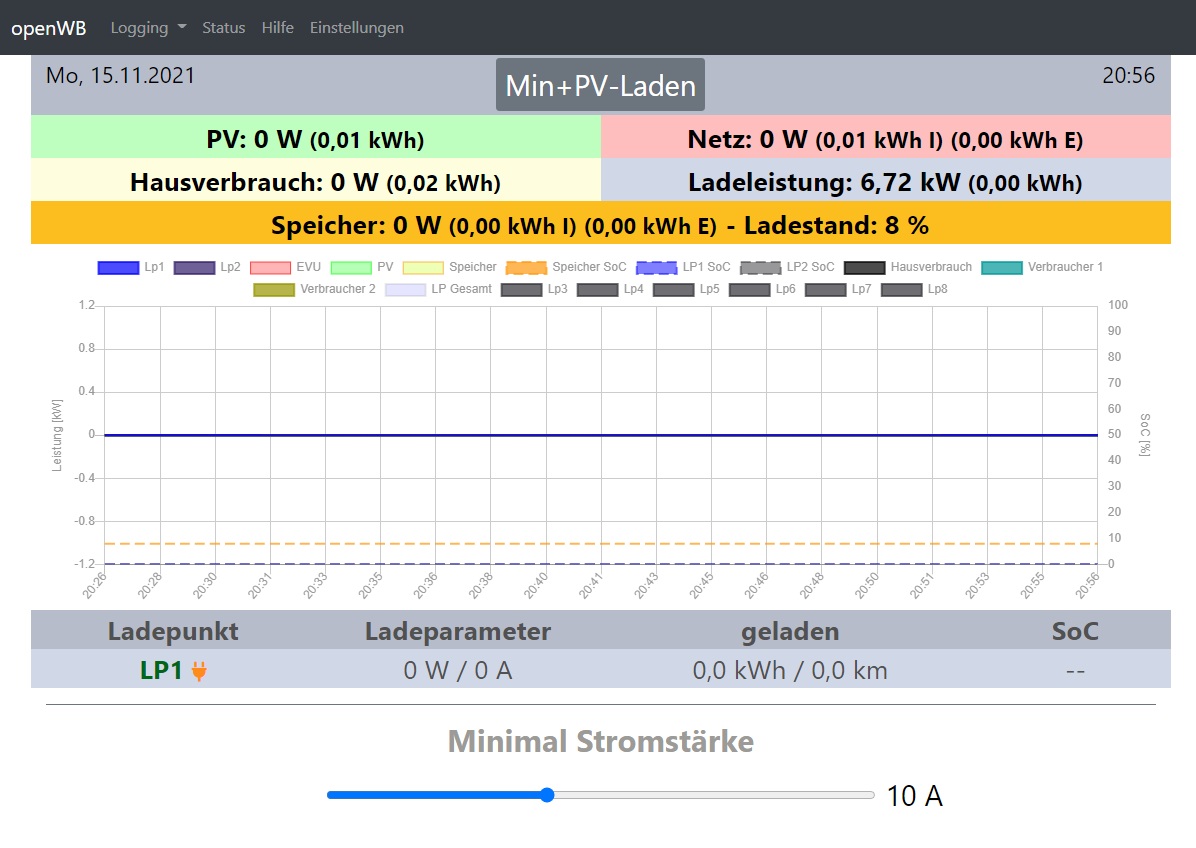
Task: Toggle Verbraucher 1 legend swatch
Action: pyautogui.click(x=1001, y=268)
